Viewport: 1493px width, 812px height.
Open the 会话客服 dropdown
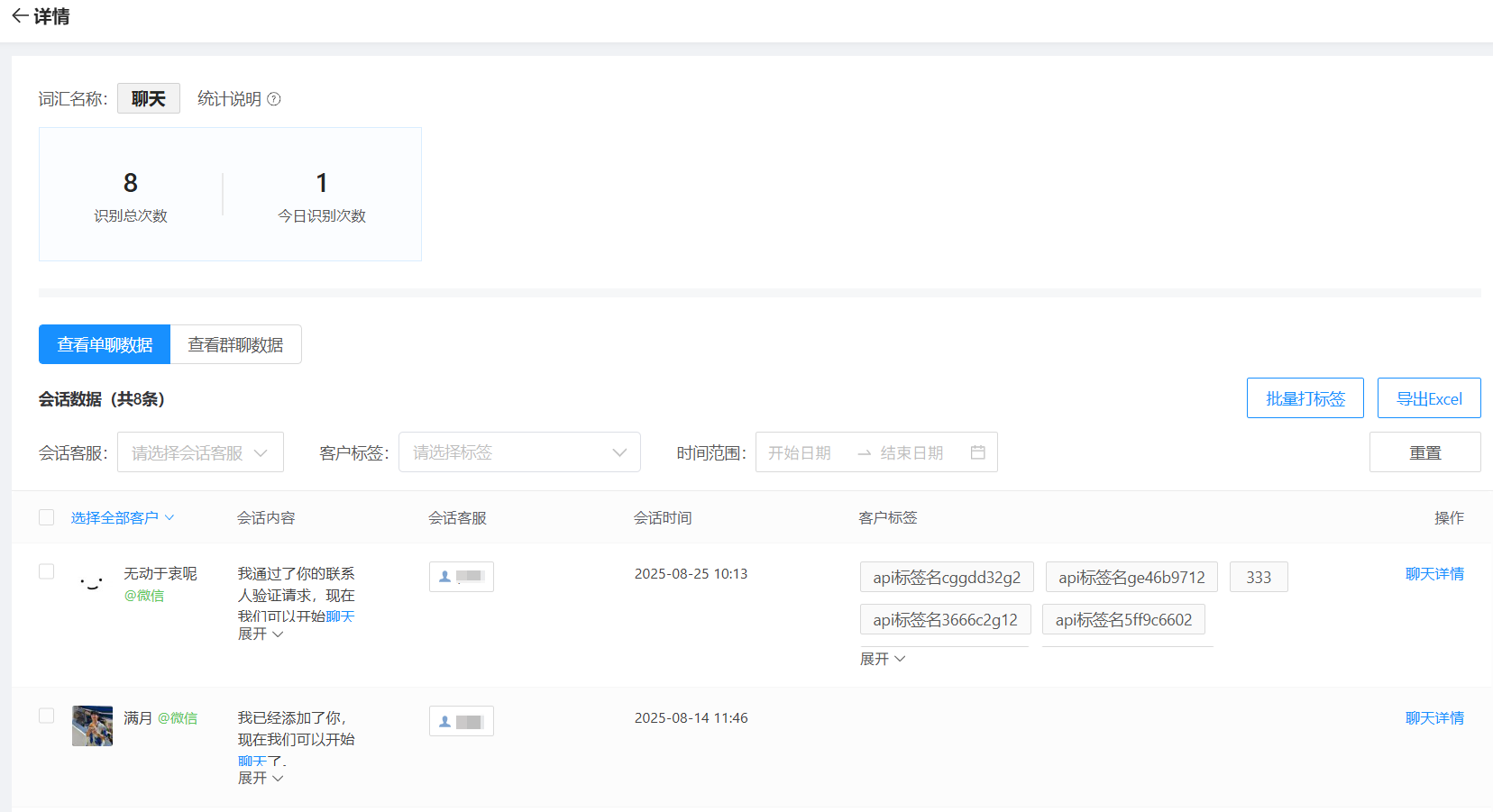click(200, 452)
